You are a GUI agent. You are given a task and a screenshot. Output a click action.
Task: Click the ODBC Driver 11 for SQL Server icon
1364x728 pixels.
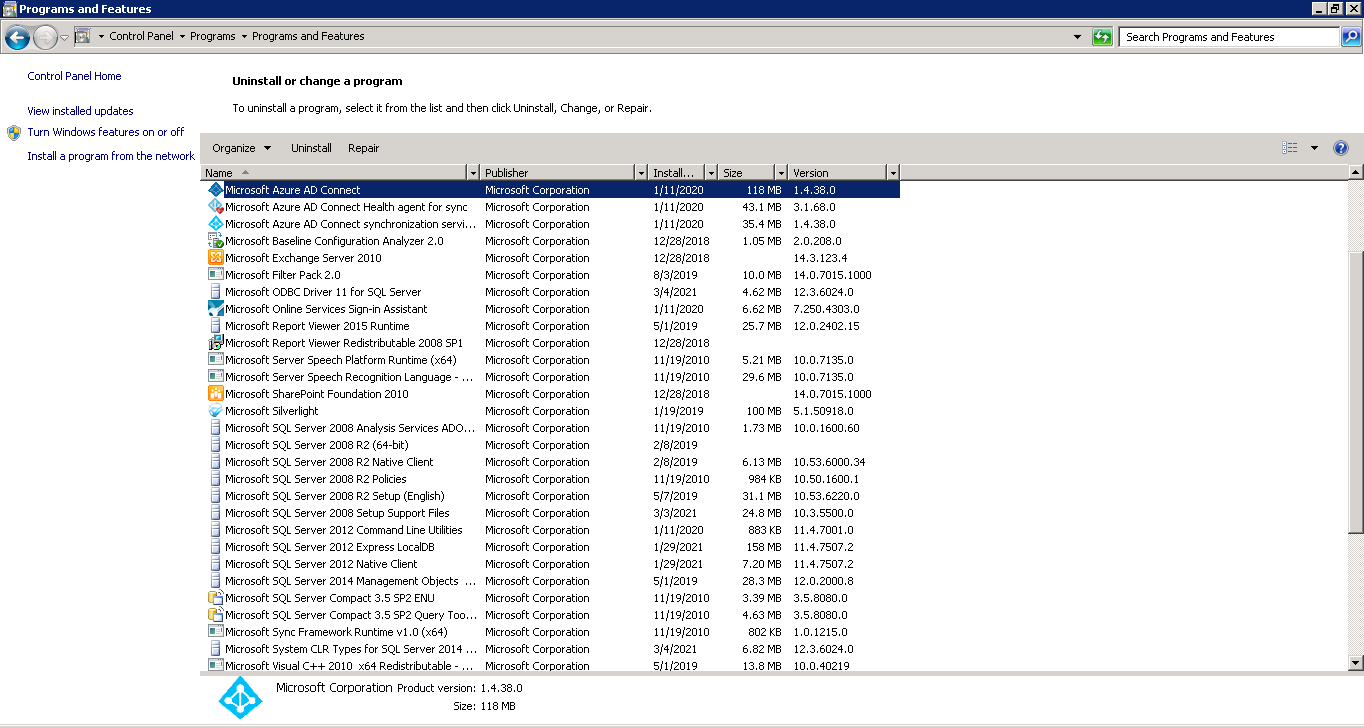click(215, 292)
